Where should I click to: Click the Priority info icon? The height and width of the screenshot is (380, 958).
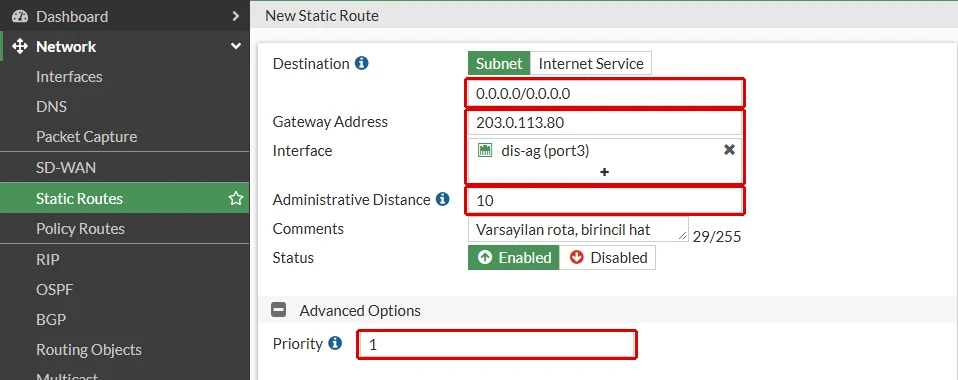coord(335,343)
